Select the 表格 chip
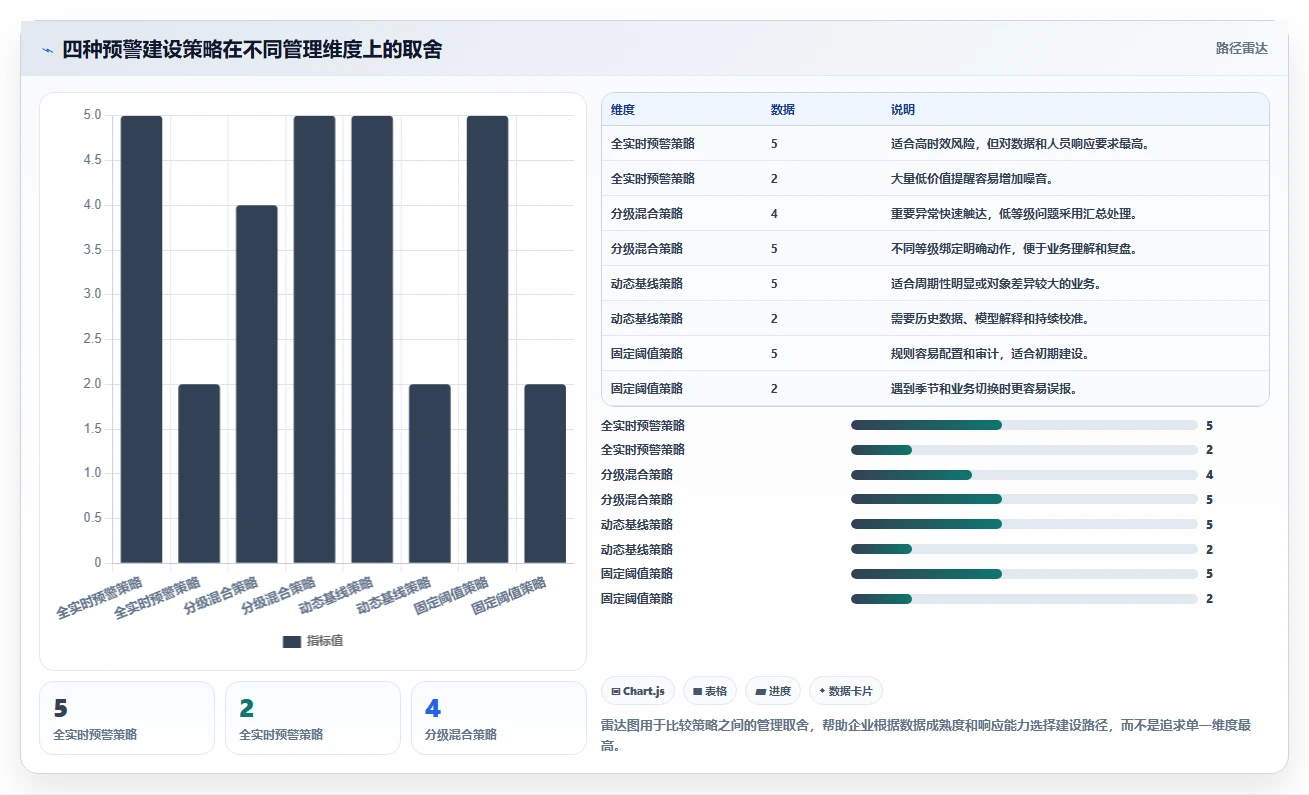This screenshot has width=1309, height=795. click(710, 691)
